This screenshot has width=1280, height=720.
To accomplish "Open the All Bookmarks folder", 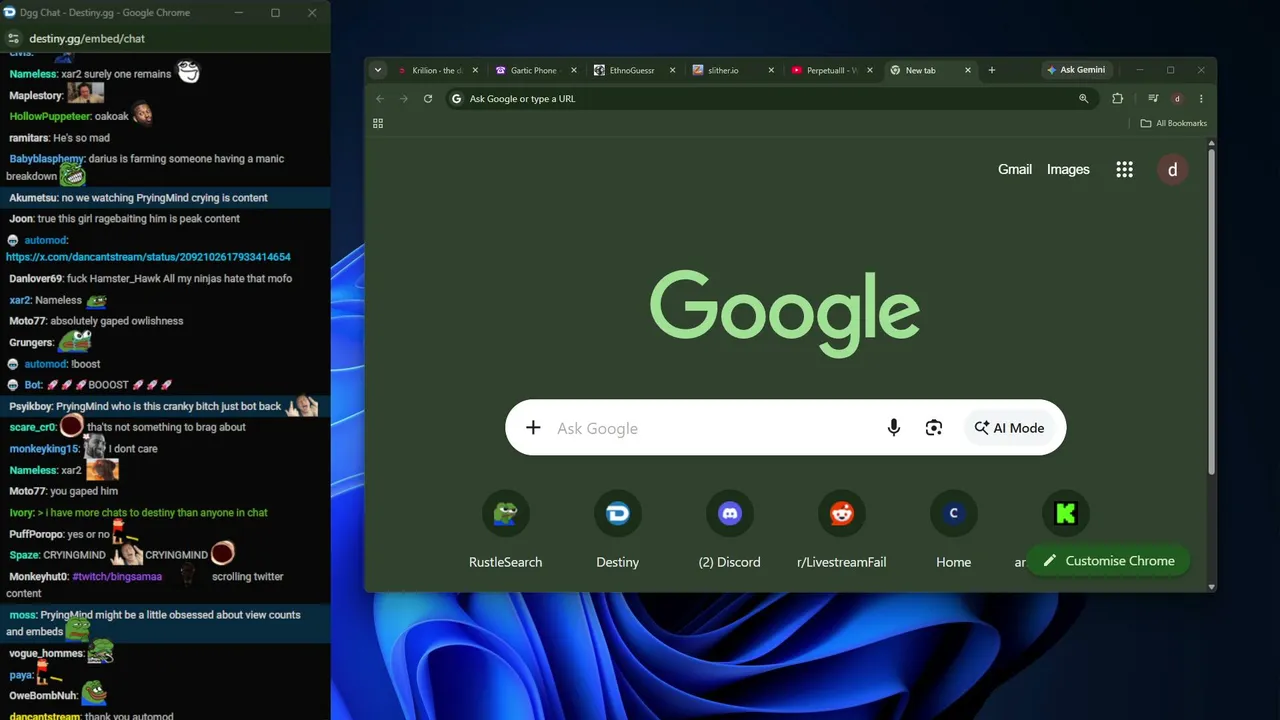I will pos(1174,123).
